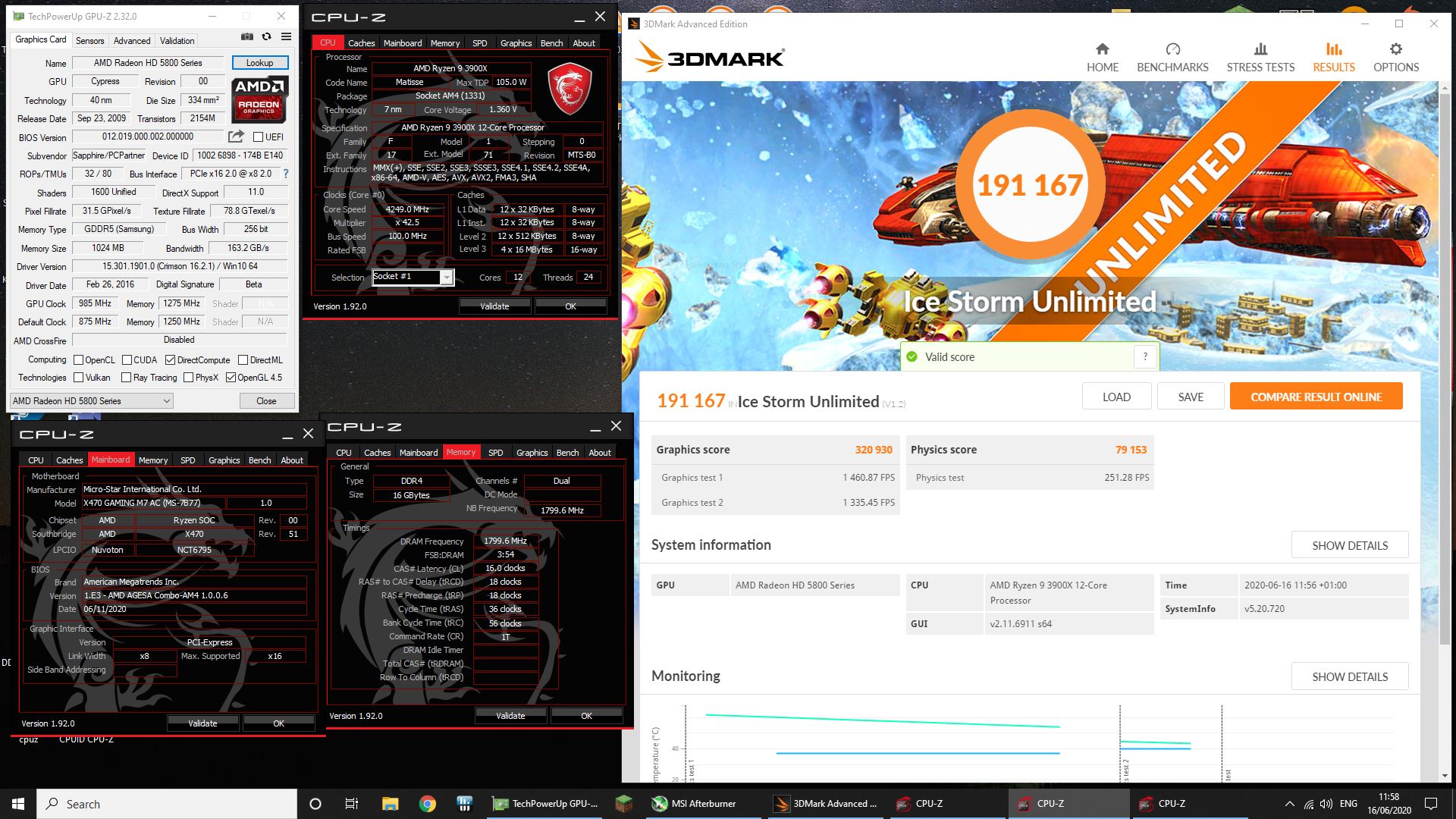The width and height of the screenshot is (1456, 819).
Task: Open GPU-Z screenshot camera icon
Action: (x=247, y=36)
